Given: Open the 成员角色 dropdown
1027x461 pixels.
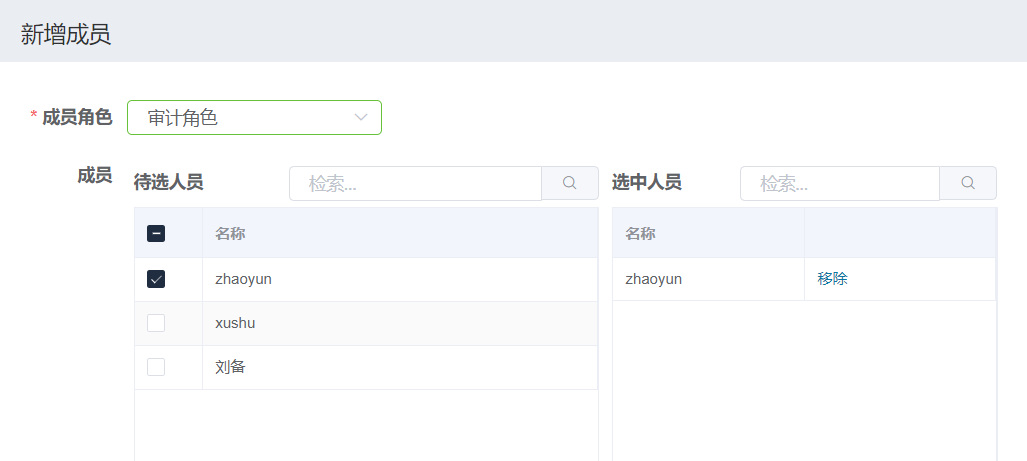Looking at the screenshot, I should 254,118.
